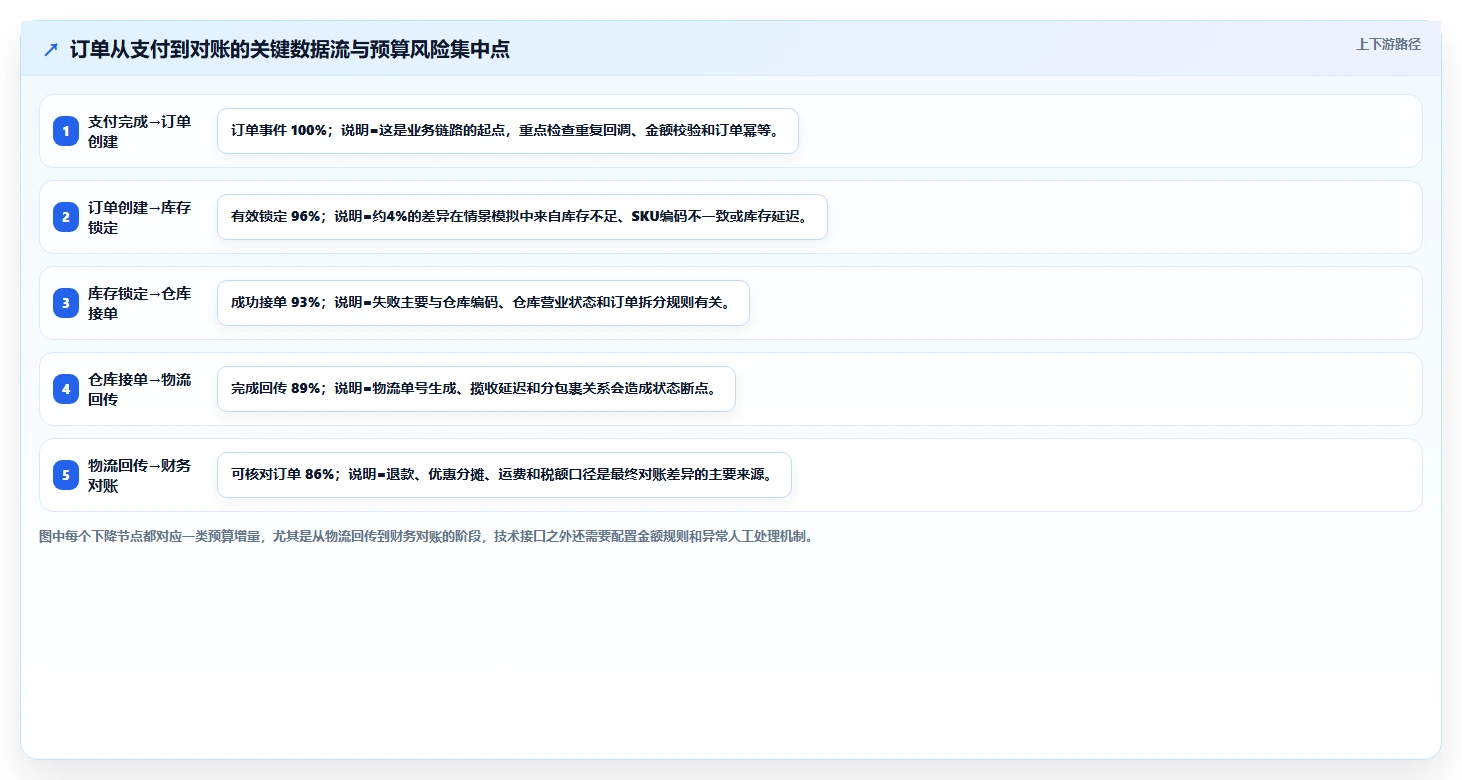The width and height of the screenshot is (1462, 780).
Task: Click the footnote starting 图中每个下降节点
Action: coord(427,537)
